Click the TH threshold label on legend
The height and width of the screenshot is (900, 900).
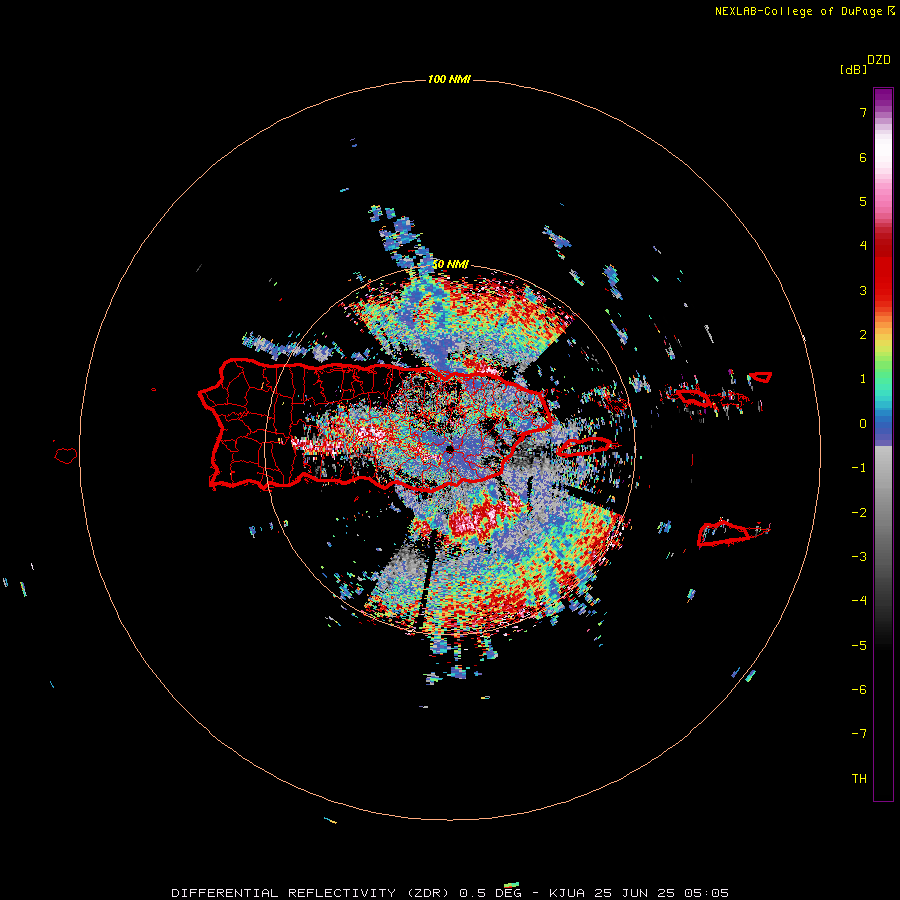click(x=859, y=779)
